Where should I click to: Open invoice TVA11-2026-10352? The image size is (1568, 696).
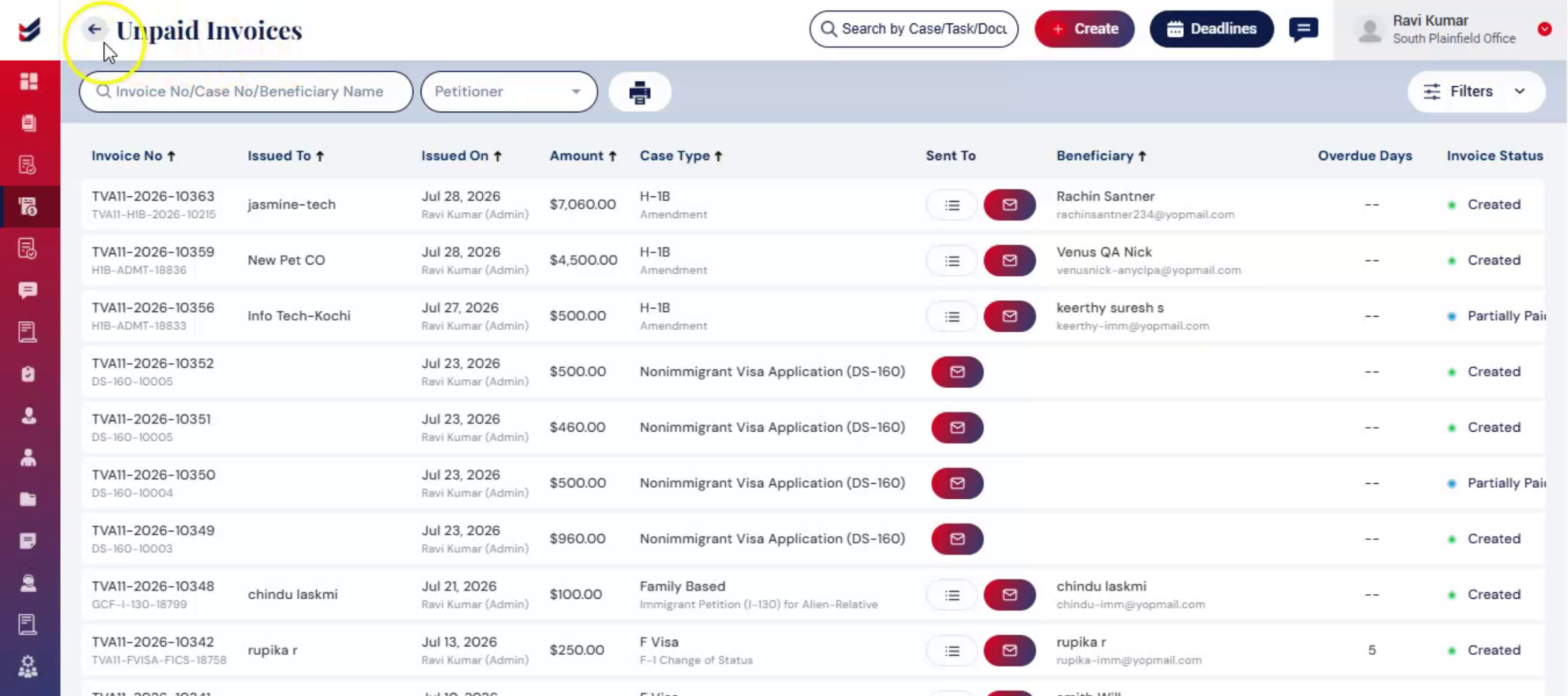tap(152, 363)
